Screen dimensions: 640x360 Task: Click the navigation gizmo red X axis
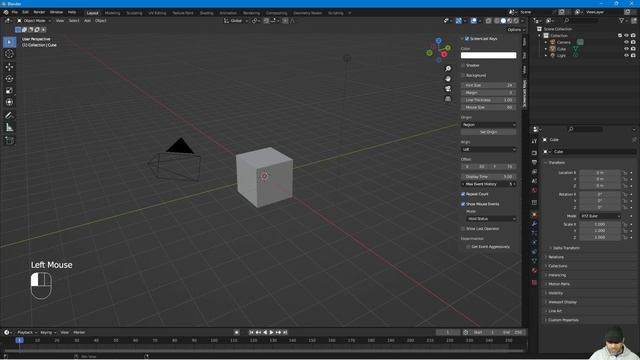[444, 54]
